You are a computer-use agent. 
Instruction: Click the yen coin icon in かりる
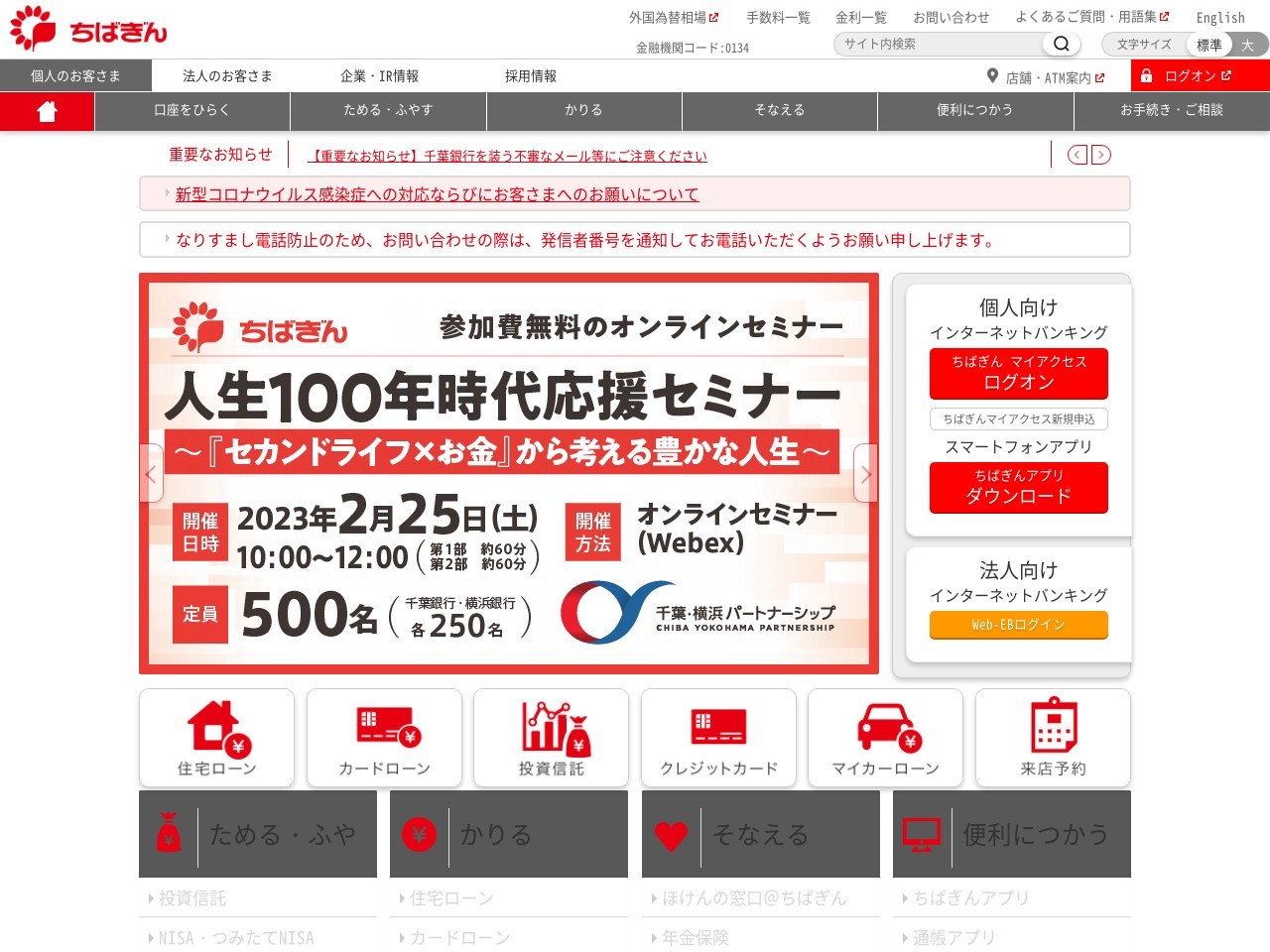(419, 835)
